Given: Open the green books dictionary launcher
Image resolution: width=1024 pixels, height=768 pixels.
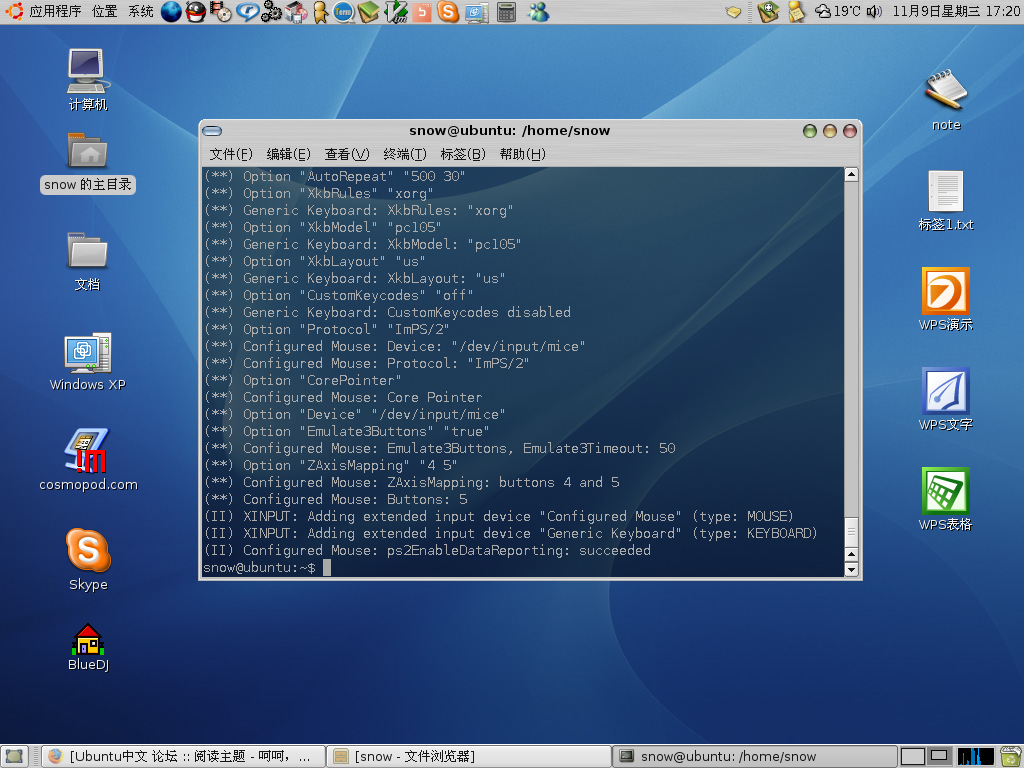Looking at the screenshot, I should pyautogui.click(x=368, y=11).
